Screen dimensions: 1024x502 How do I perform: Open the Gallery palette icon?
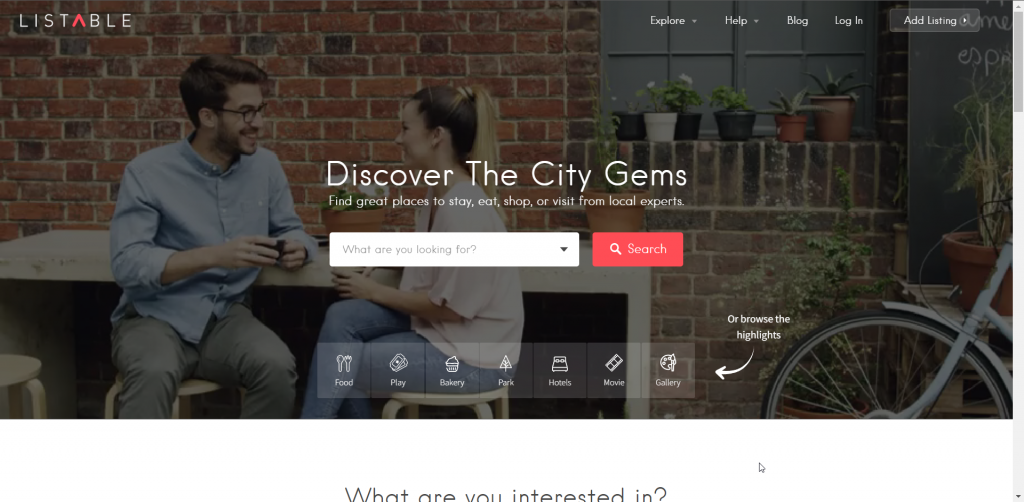point(668,363)
